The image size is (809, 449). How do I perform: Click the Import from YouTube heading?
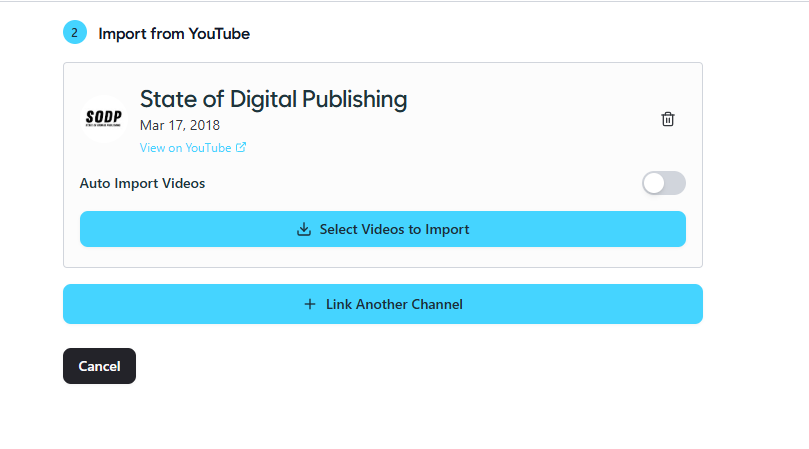[x=174, y=34]
